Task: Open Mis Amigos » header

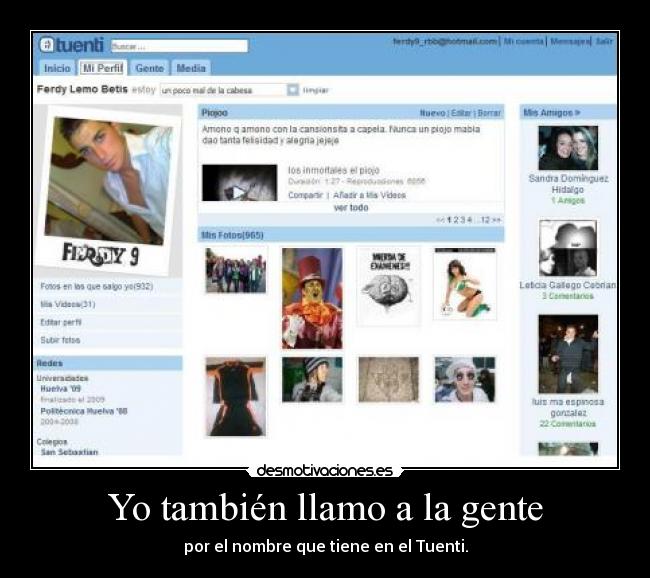Action: (x=552, y=112)
